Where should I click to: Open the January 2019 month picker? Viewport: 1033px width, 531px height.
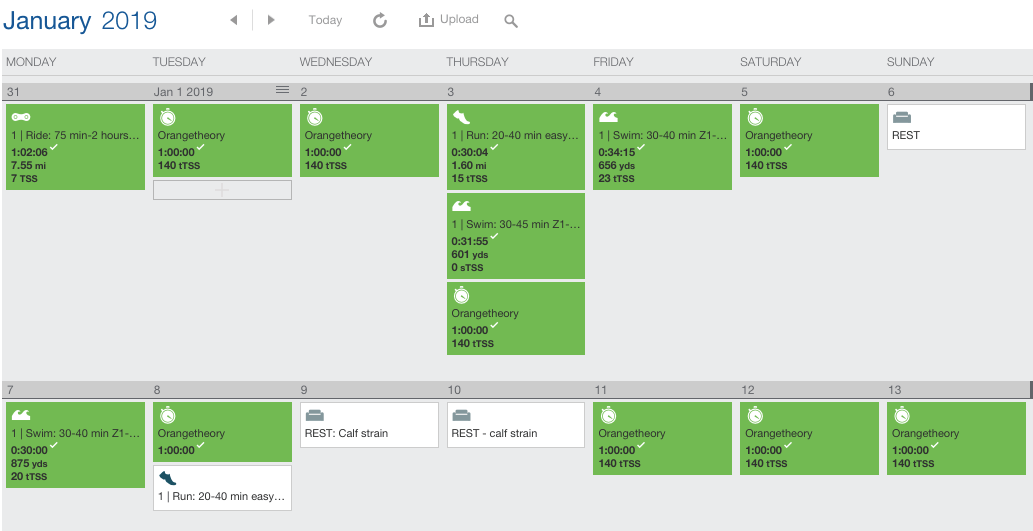80,20
